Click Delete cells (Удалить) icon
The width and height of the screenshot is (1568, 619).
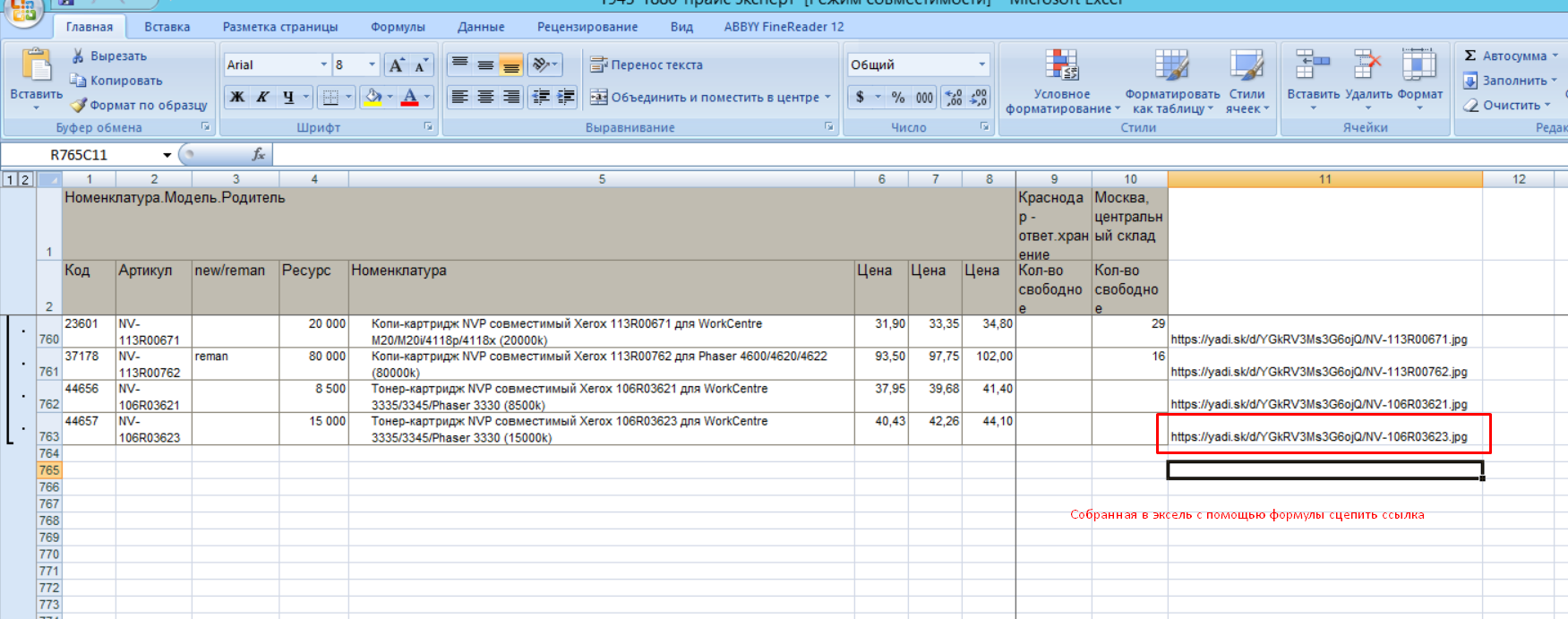pos(1368,81)
